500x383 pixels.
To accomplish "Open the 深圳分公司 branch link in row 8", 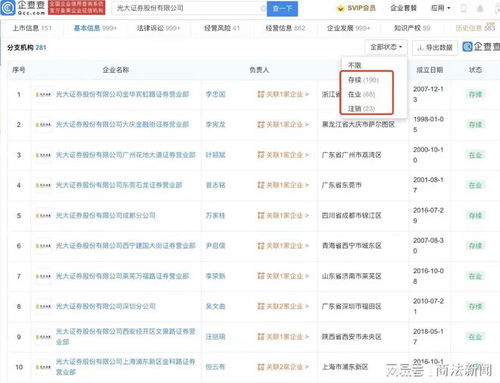I will click(x=106, y=306).
